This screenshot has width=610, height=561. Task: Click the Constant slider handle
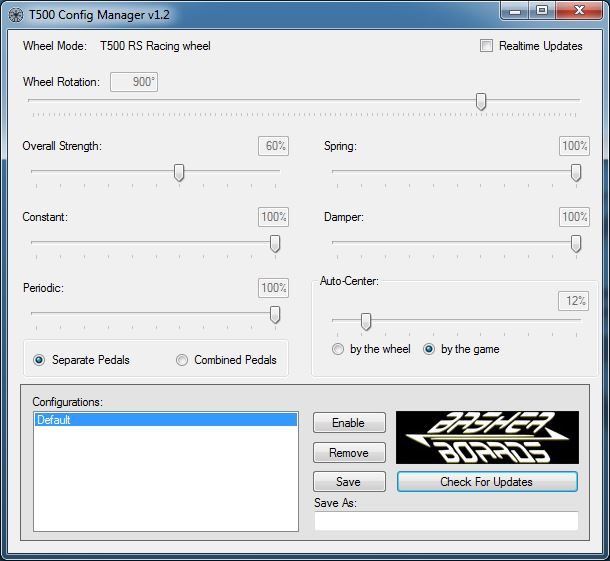(x=275, y=244)
